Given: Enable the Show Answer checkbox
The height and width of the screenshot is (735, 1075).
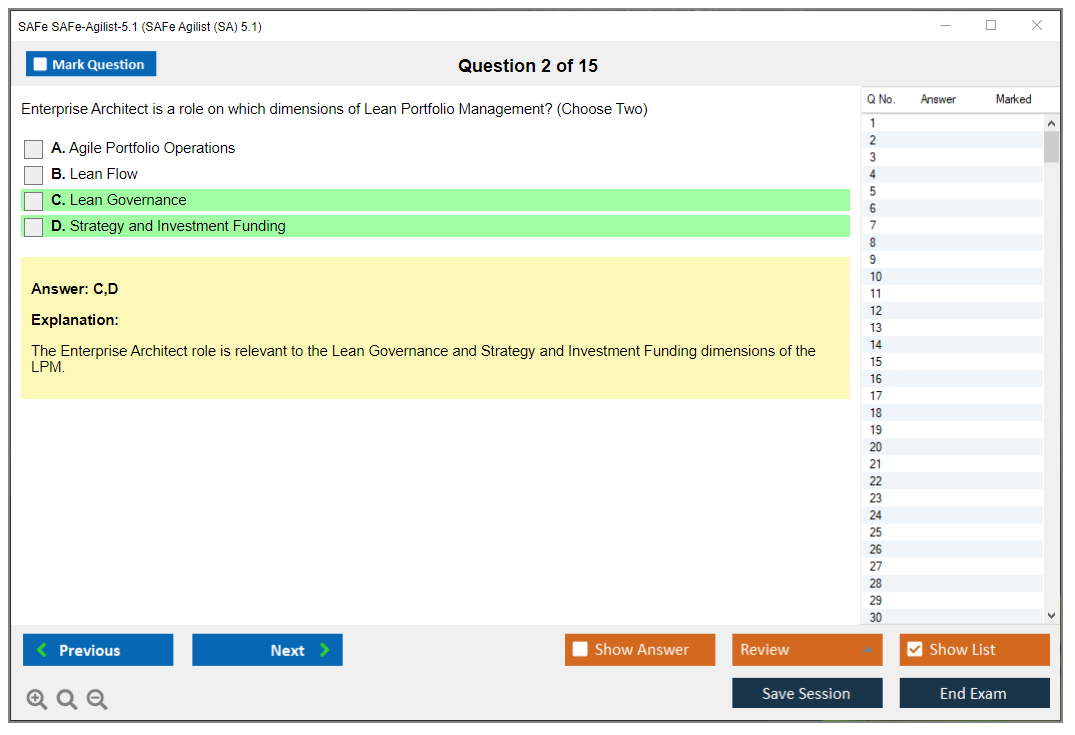Looking at the screenshot, I should (x=581, y=650).
